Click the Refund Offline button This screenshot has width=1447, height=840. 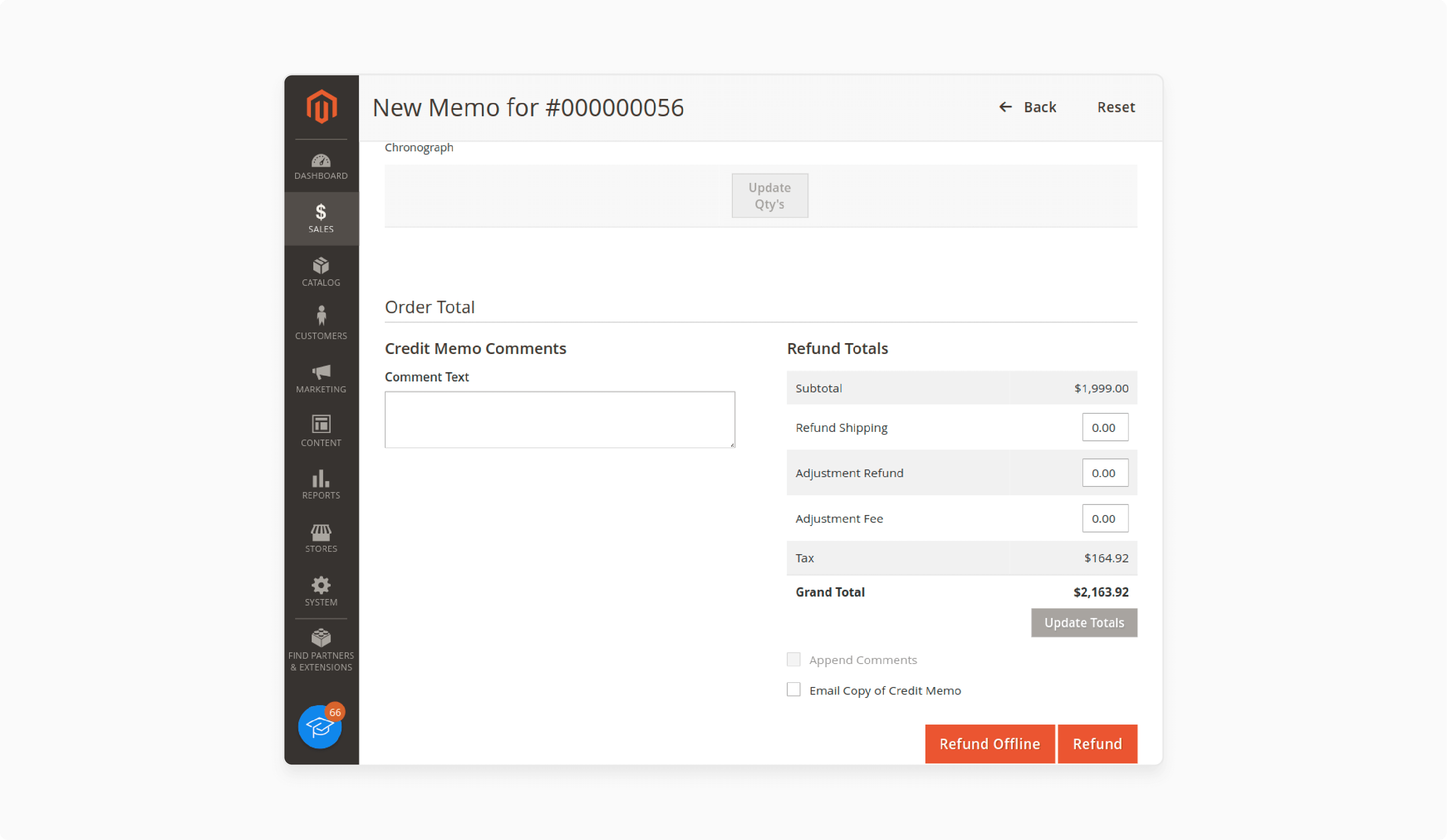coord(989,744)
